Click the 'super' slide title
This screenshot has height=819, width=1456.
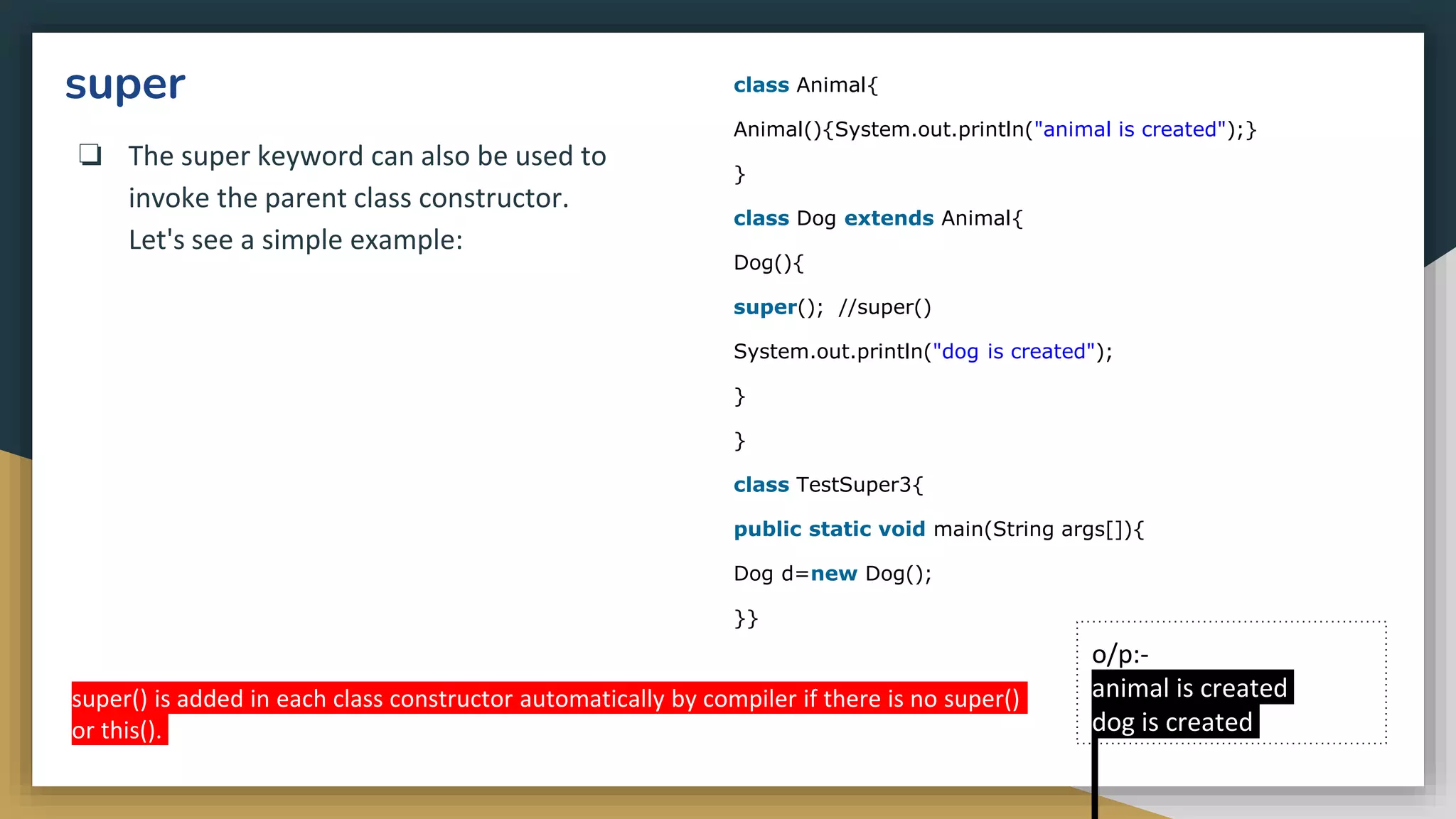125,86
